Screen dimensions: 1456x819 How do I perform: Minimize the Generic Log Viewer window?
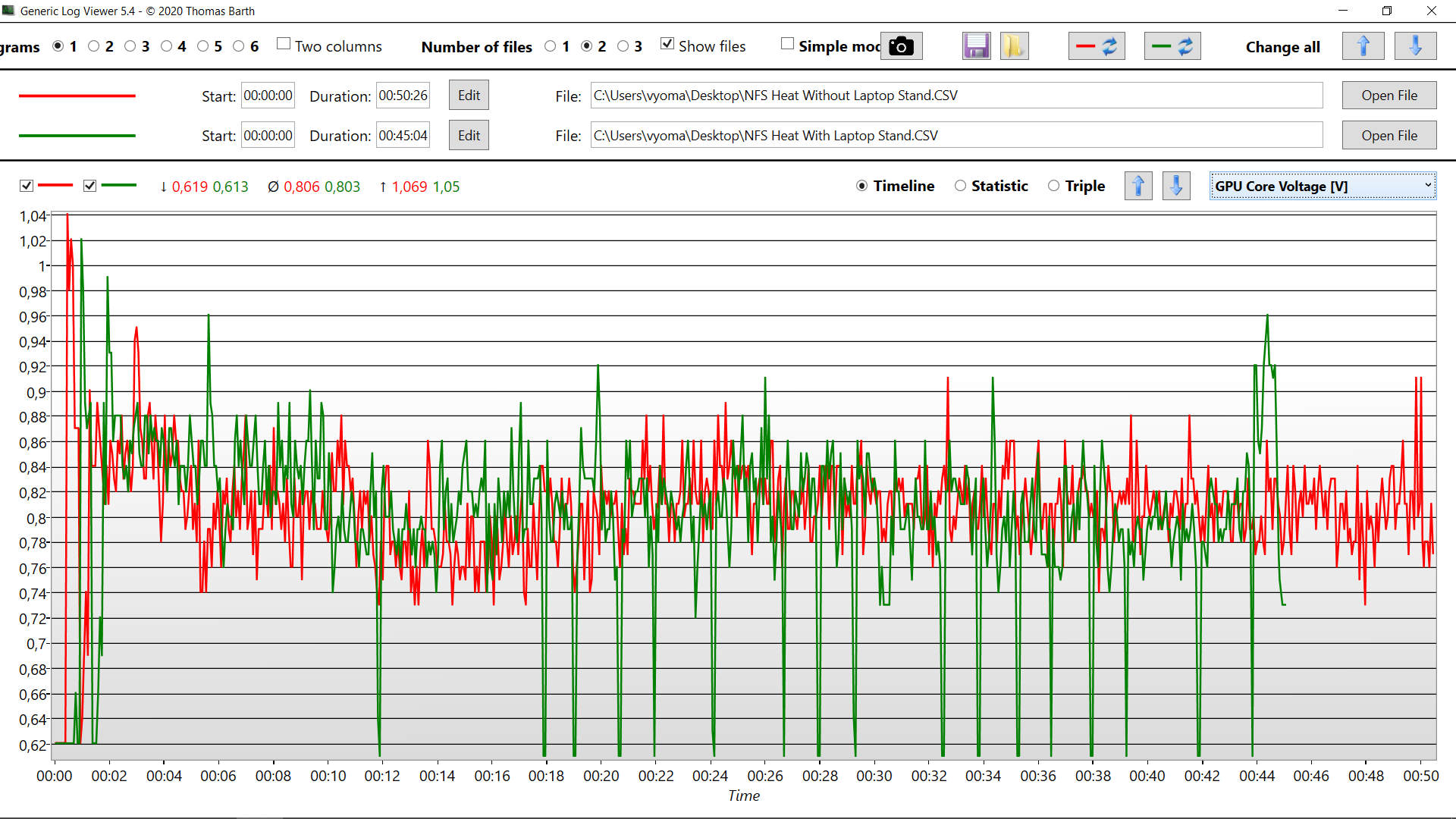click(x=1343, y=11)
